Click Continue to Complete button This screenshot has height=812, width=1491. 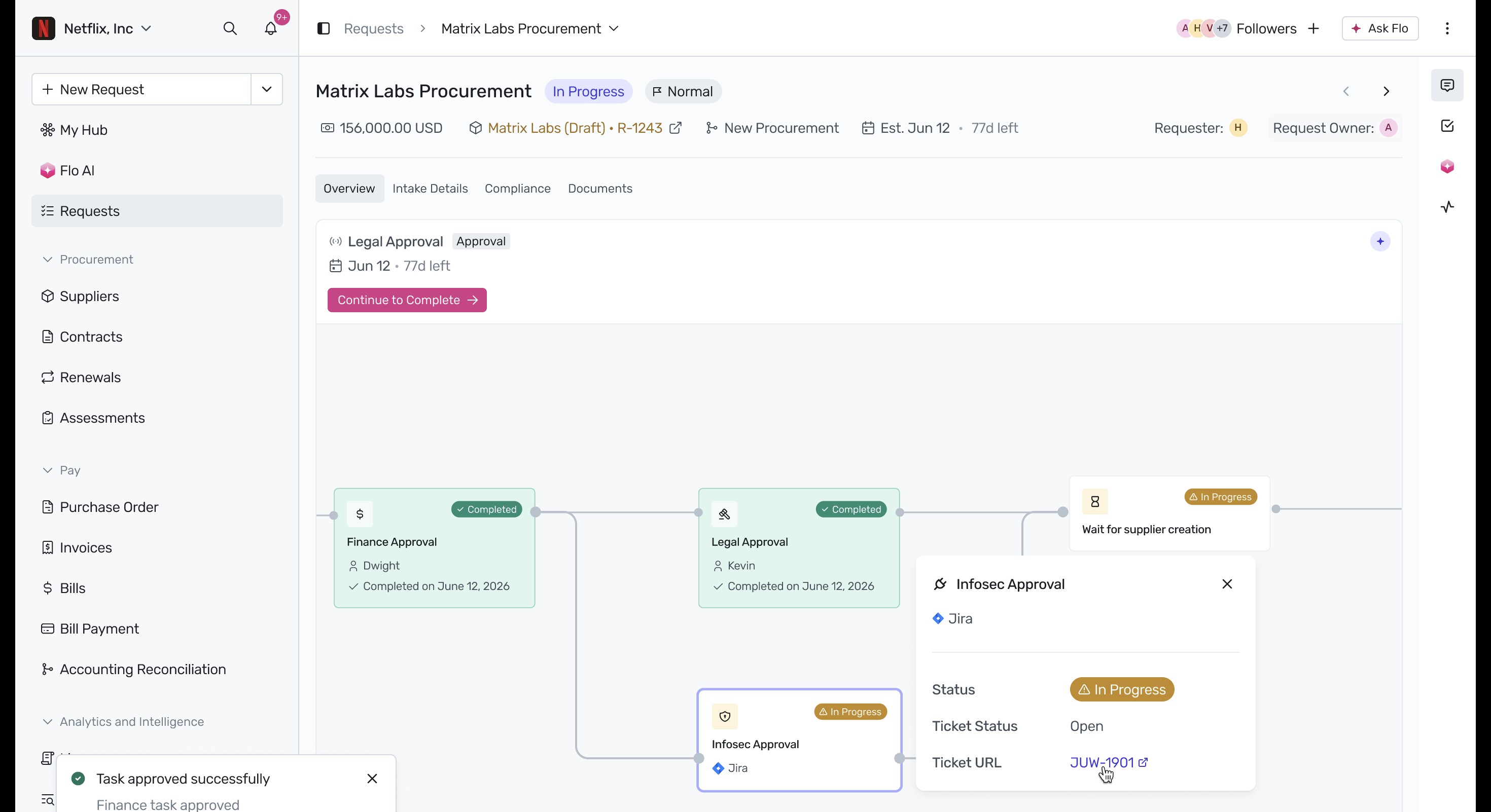407,300
